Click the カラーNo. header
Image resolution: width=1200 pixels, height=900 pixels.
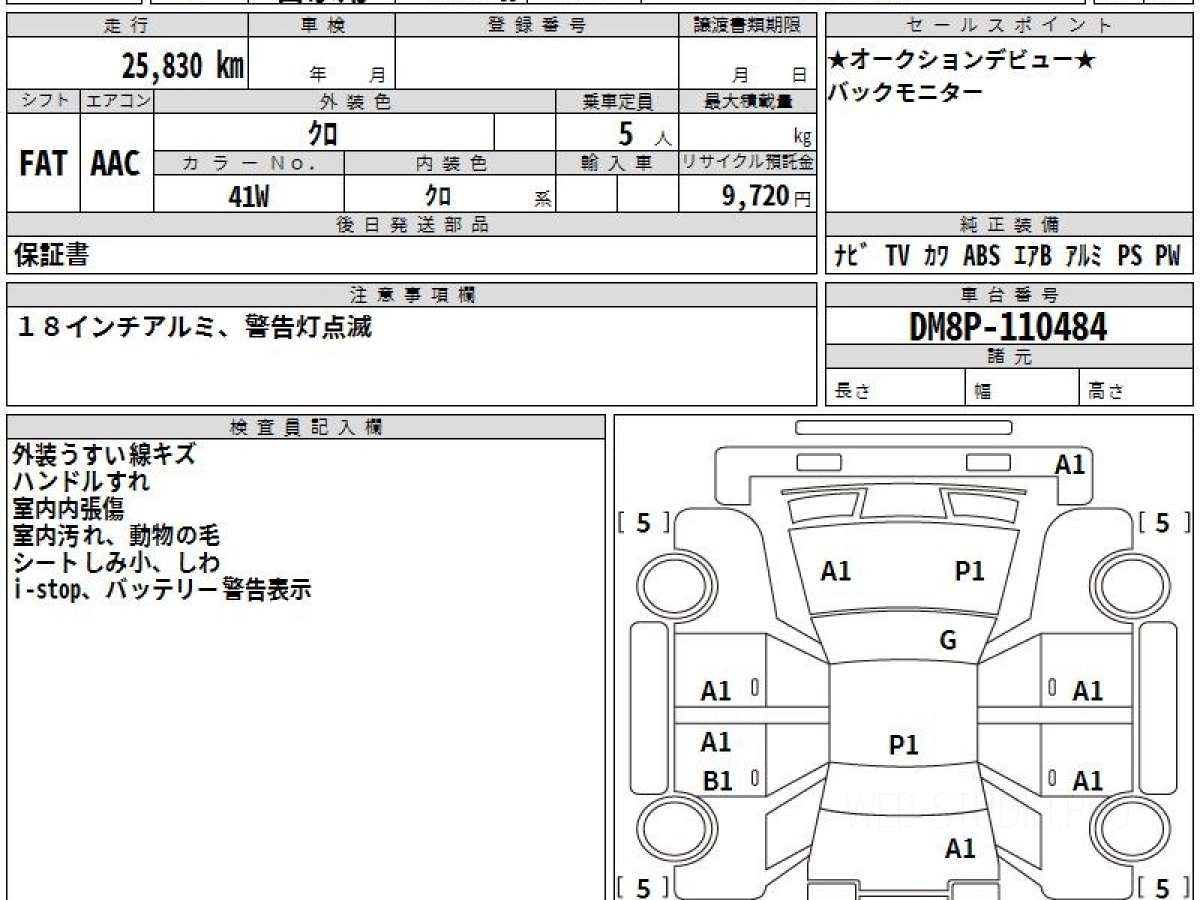click(x=249, y=163)
